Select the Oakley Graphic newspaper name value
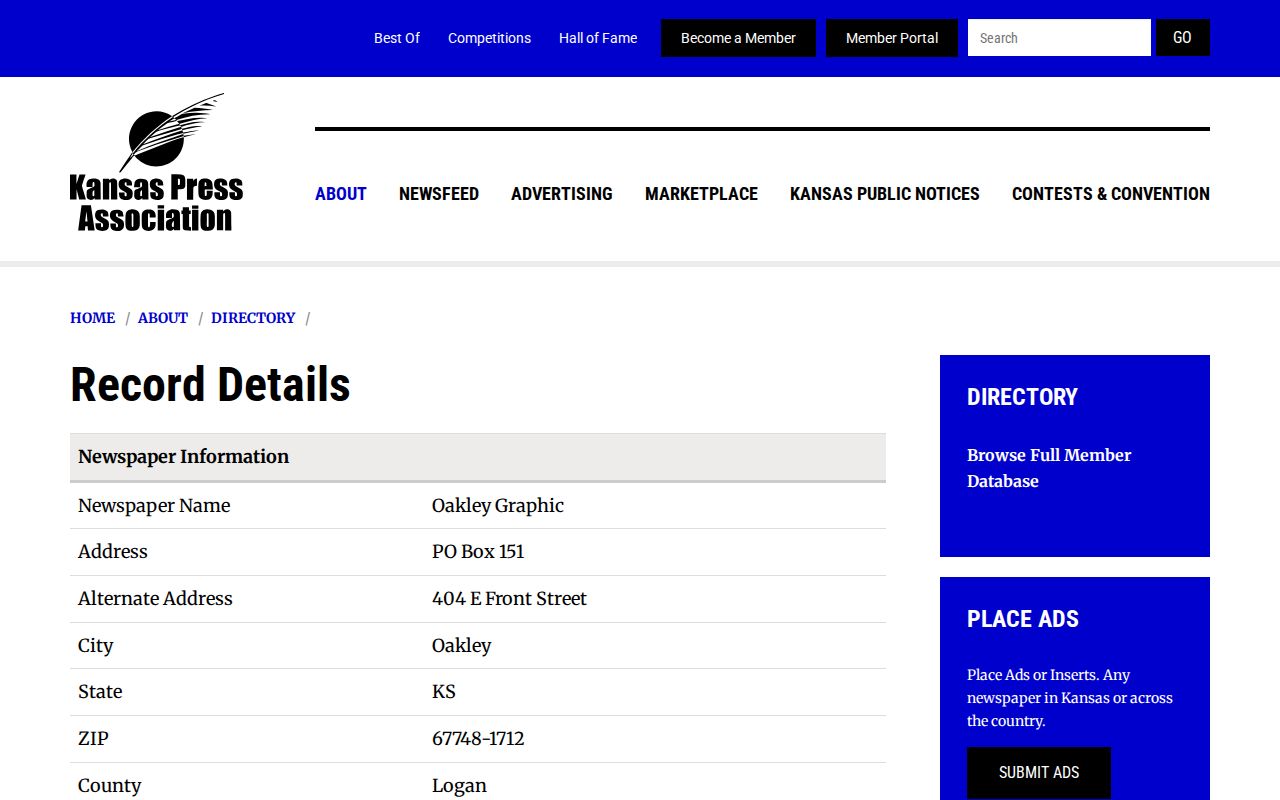Viewport: 1280px width, 800px height. [x=498, y=506]
